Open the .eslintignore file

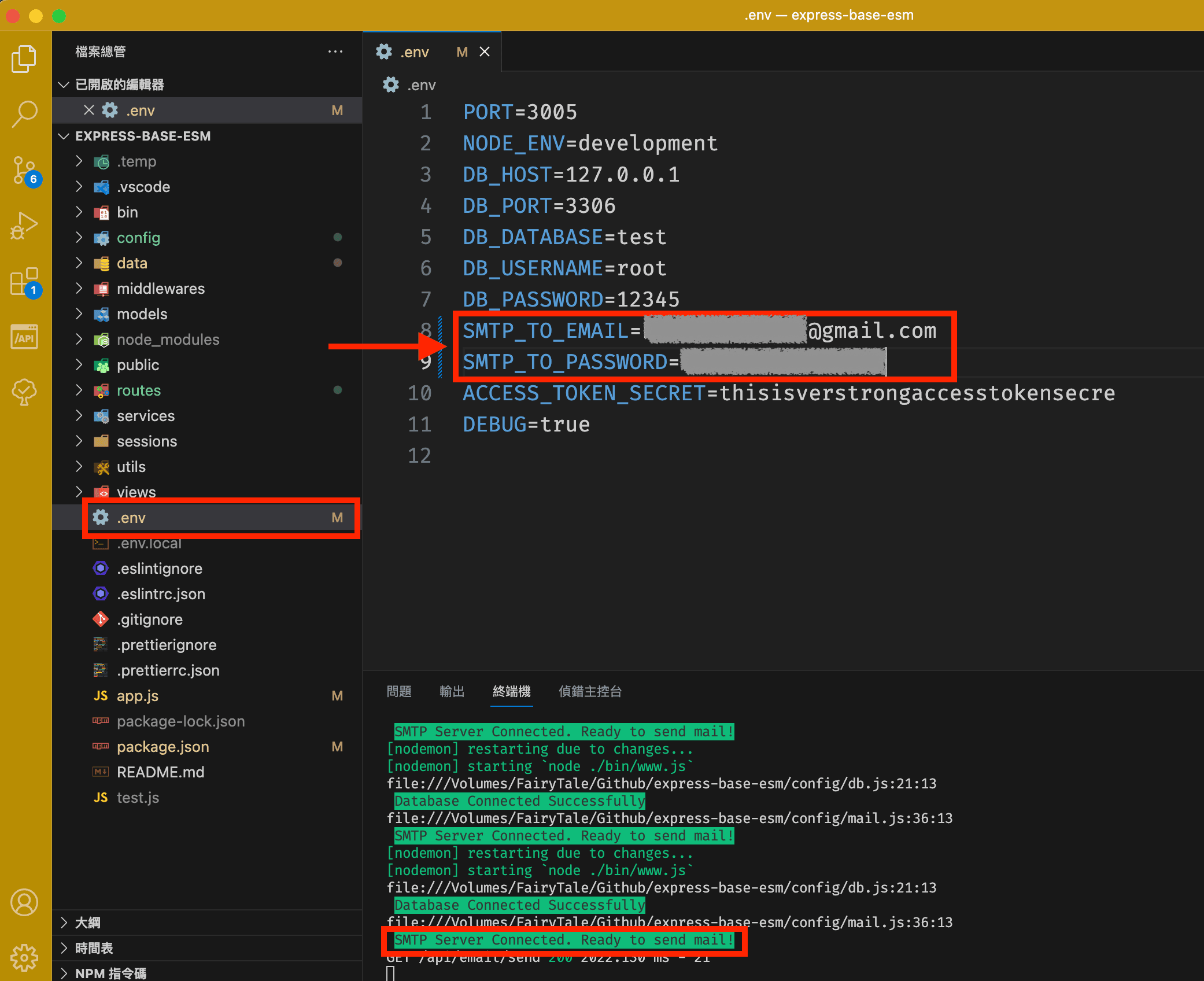[x=207, y=569]
